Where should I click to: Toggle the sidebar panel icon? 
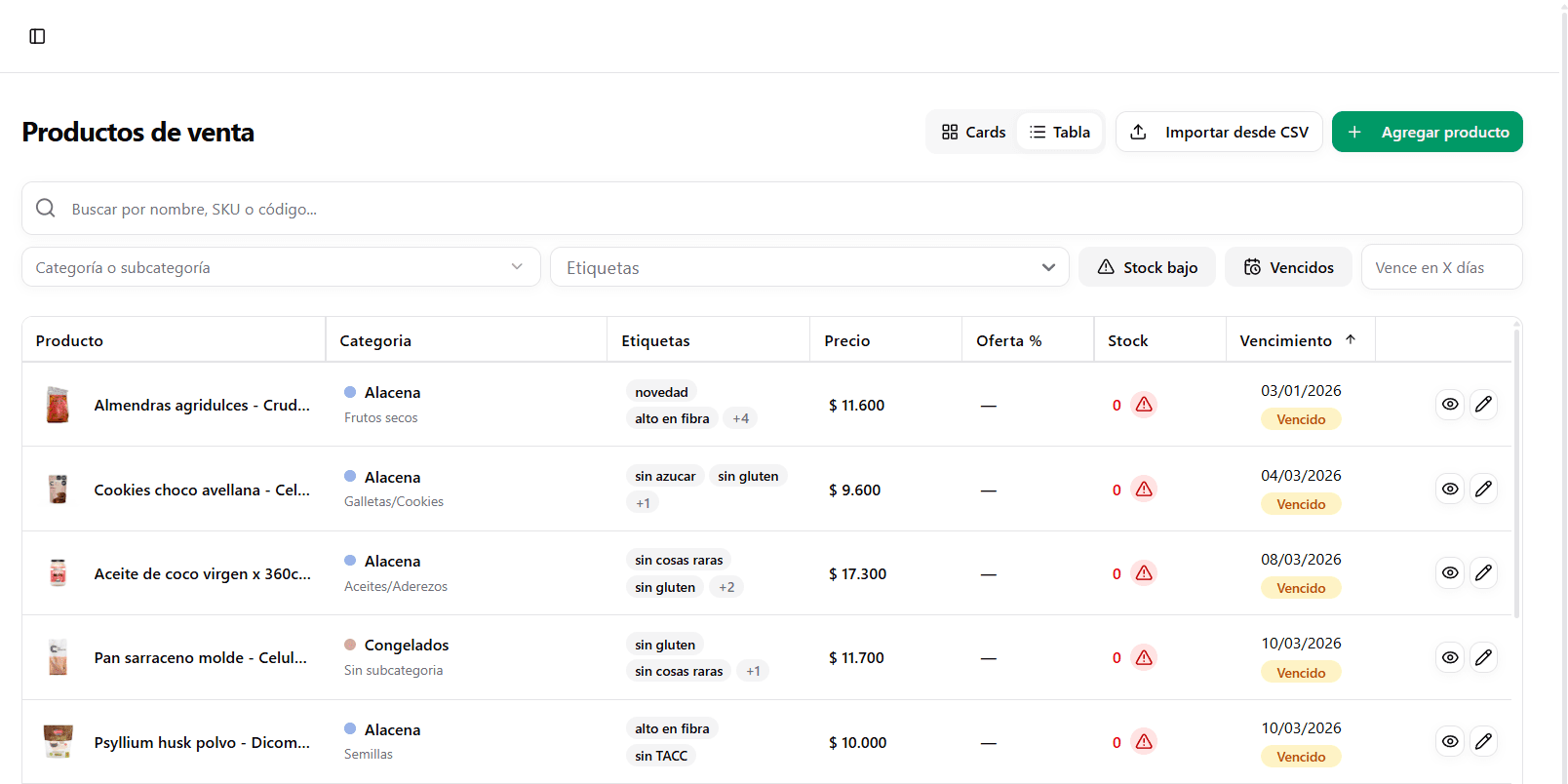pyautogui.click(x=37, y=36)
